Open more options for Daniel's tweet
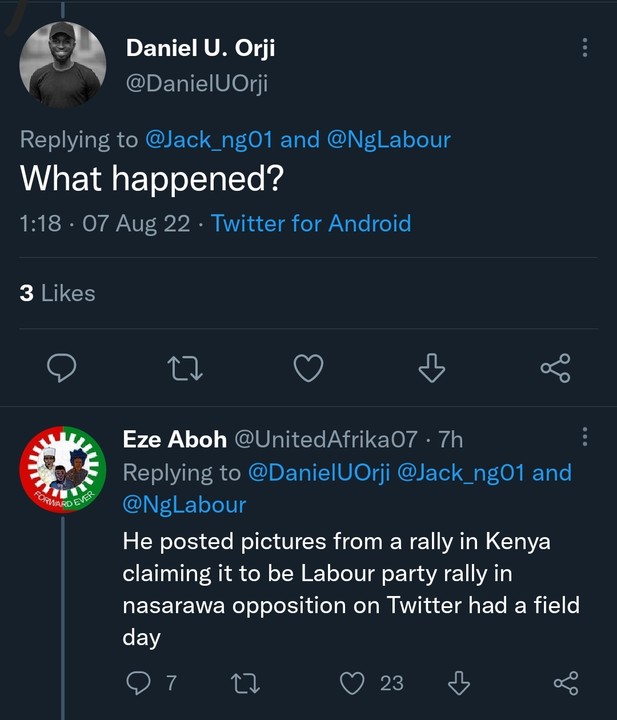The width and height of the screenshot is (617, 720). [x=585, y=48]
